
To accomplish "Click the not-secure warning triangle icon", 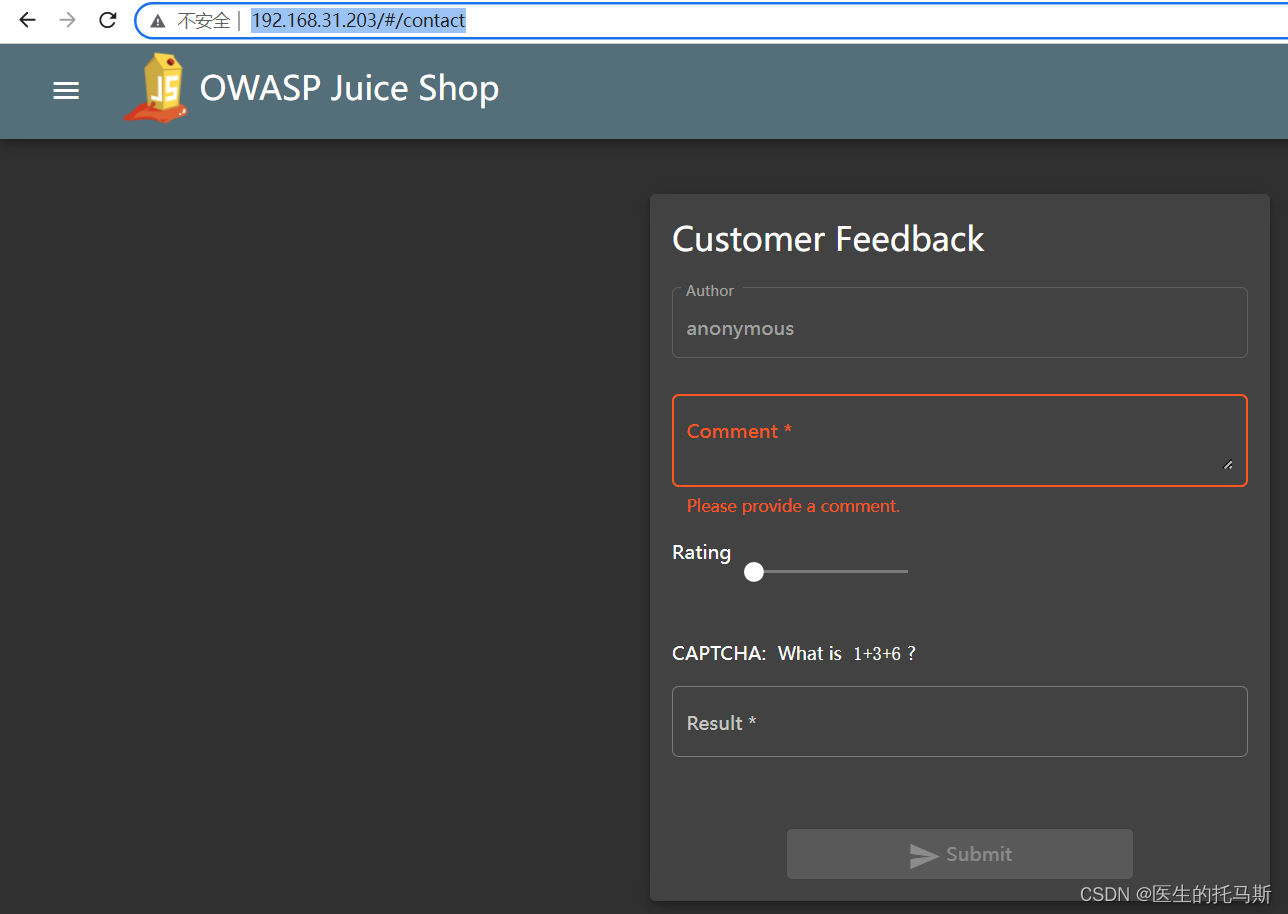I will [158, 21].
